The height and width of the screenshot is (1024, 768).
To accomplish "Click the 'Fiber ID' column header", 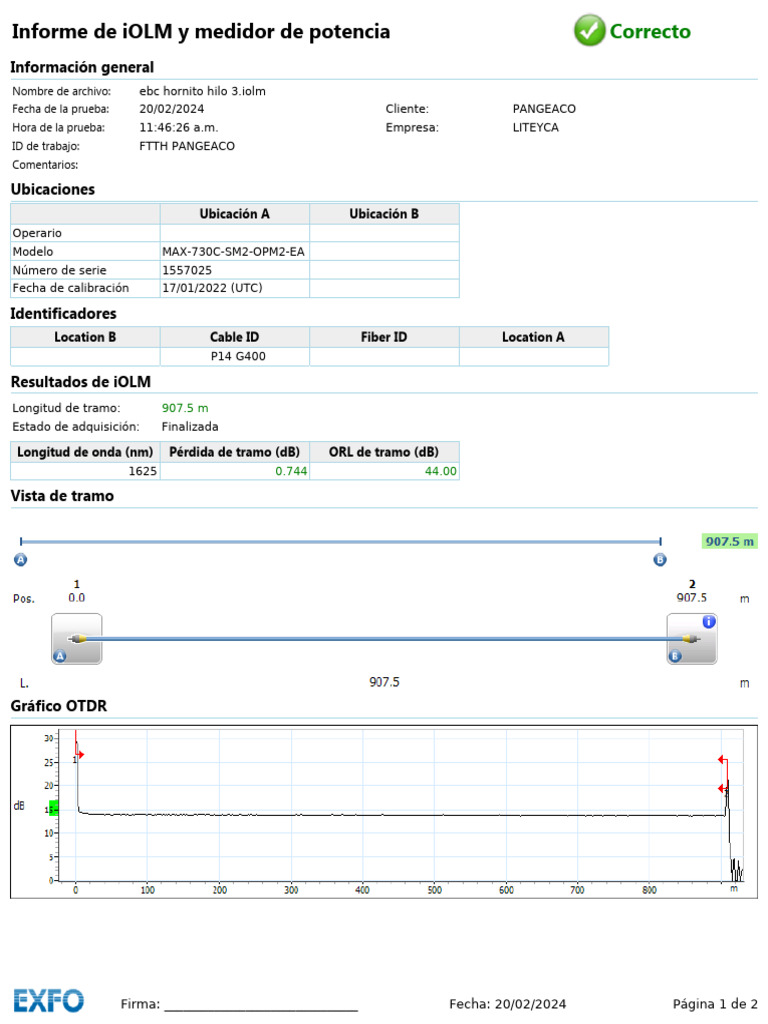I will (x=384, y=337).
